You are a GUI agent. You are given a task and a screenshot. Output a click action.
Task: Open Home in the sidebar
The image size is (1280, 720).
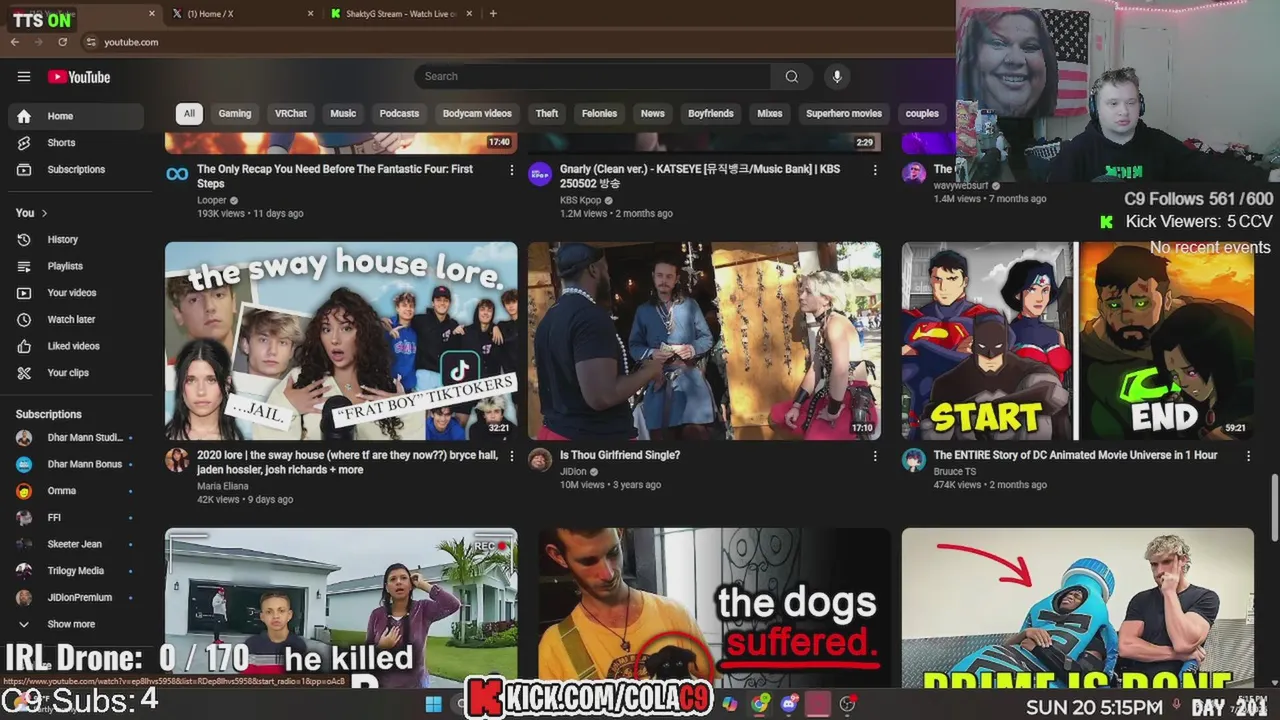pos(76,116)
